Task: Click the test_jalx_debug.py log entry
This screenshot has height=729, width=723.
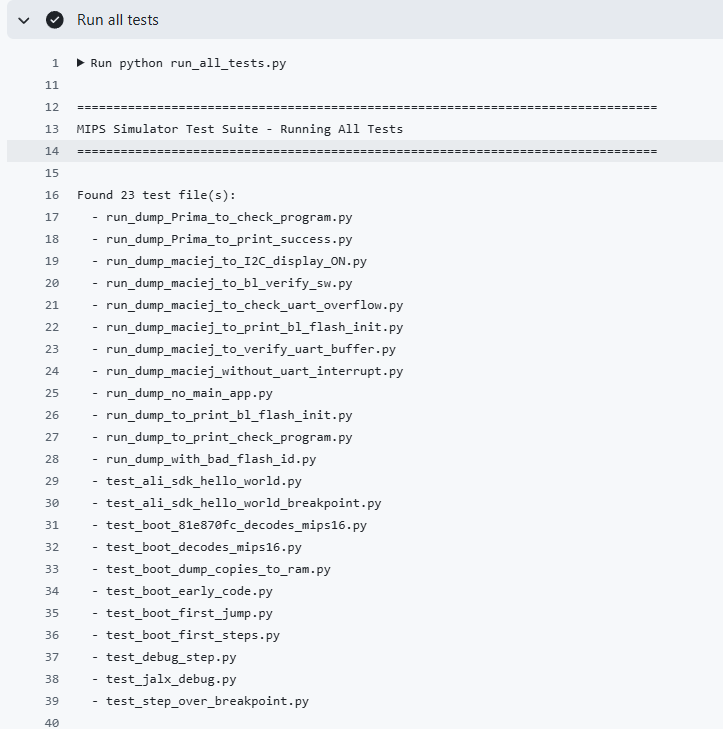Action: pos(171,679)
